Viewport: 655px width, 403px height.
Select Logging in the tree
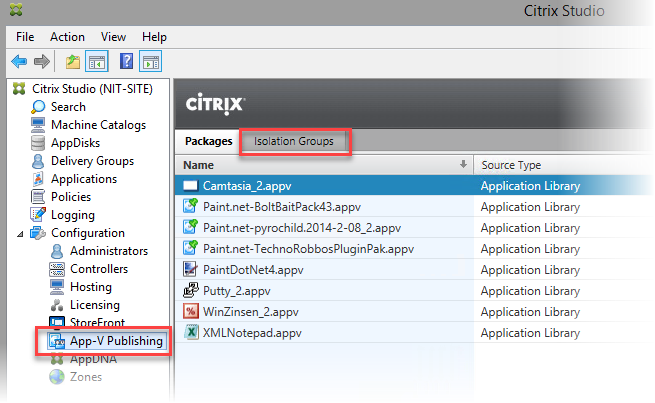click(x=73, y=215)
